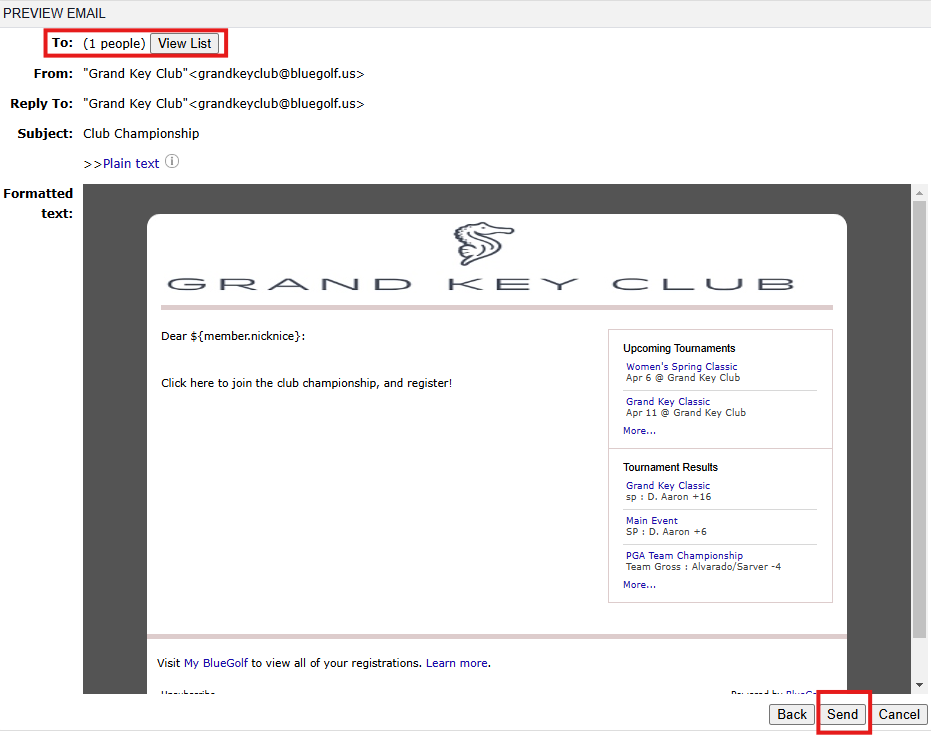Open Women's Spring Classic tournament link

coord(682,366)
